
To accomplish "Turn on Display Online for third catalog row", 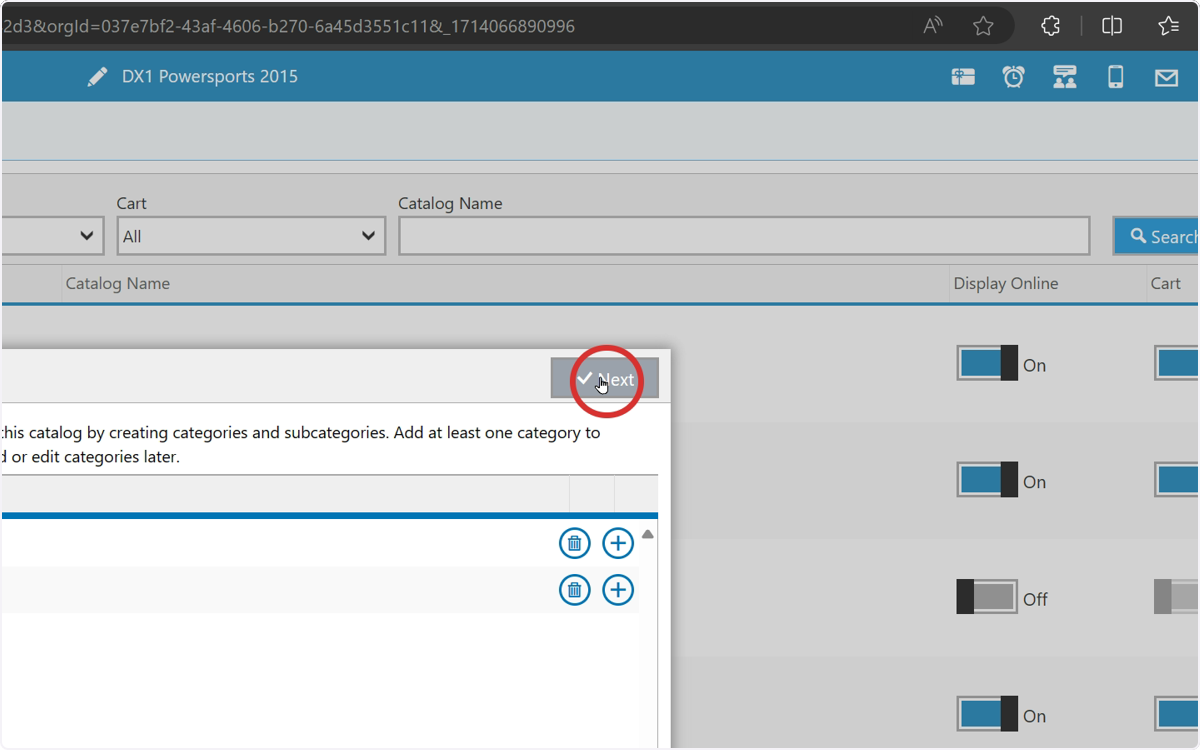I will click(988, 597).
